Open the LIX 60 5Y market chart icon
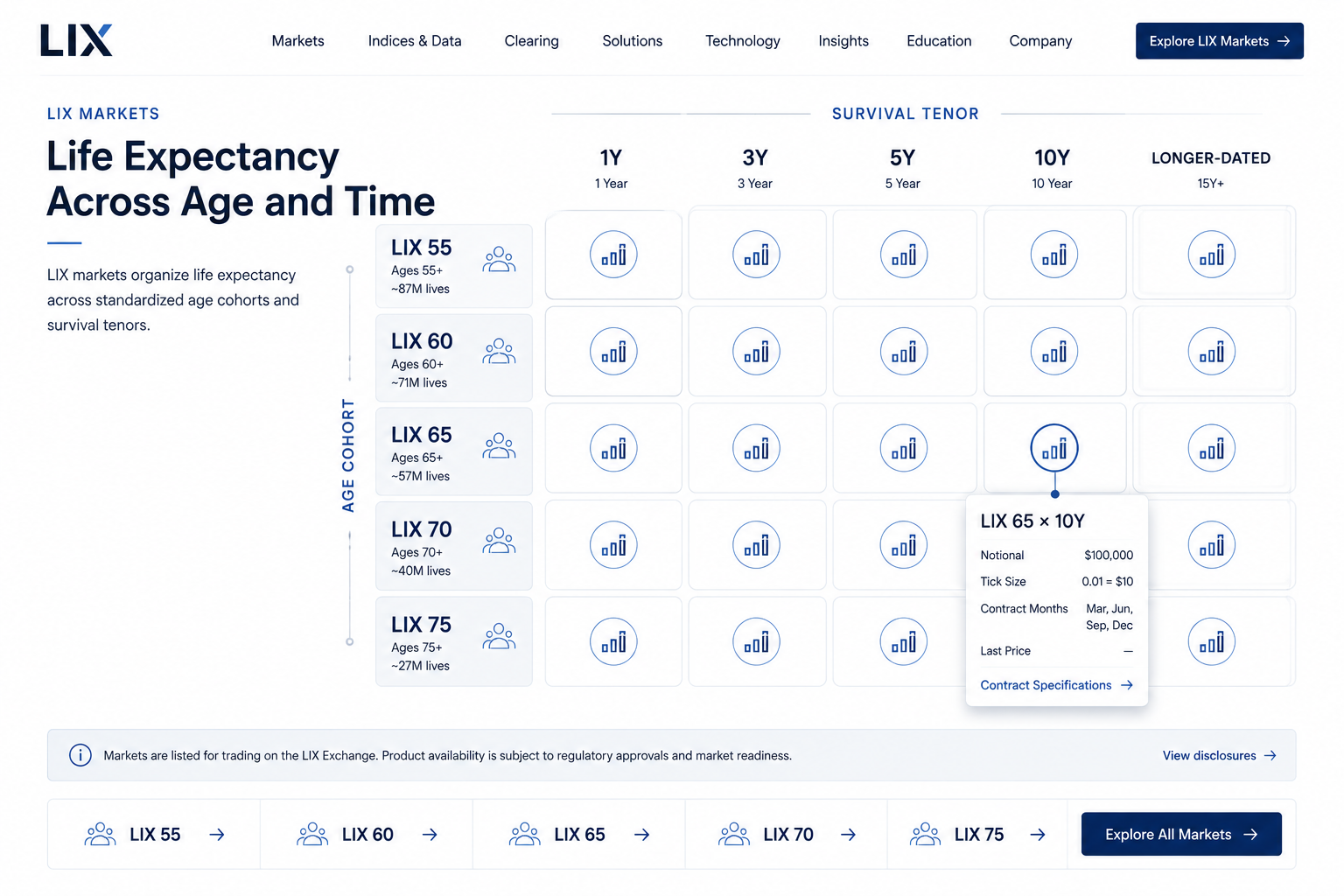The height and width of the screenshot is (896, 1344). click(x=904, y=352)
